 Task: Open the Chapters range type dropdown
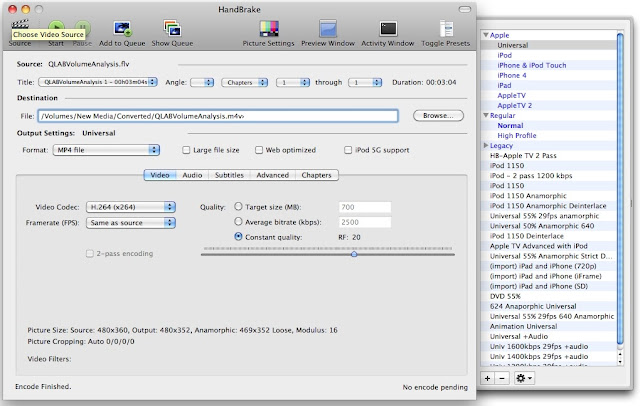pos(244,82)
